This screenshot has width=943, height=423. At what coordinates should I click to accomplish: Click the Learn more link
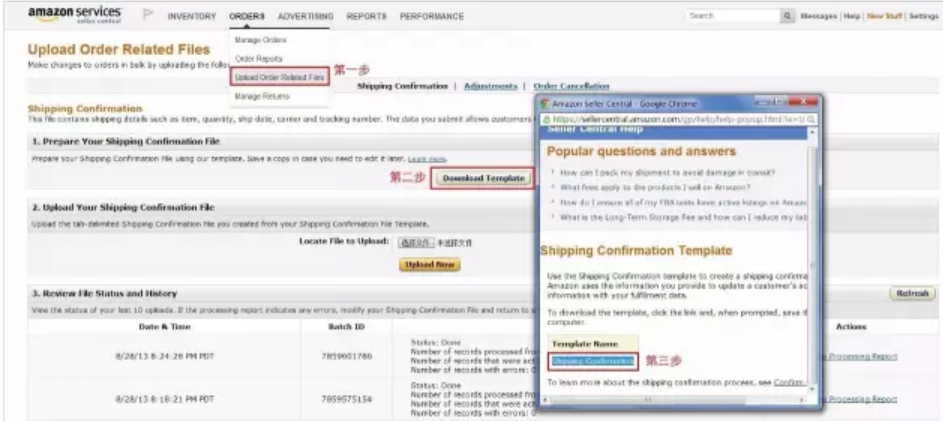tap(427, 159)
